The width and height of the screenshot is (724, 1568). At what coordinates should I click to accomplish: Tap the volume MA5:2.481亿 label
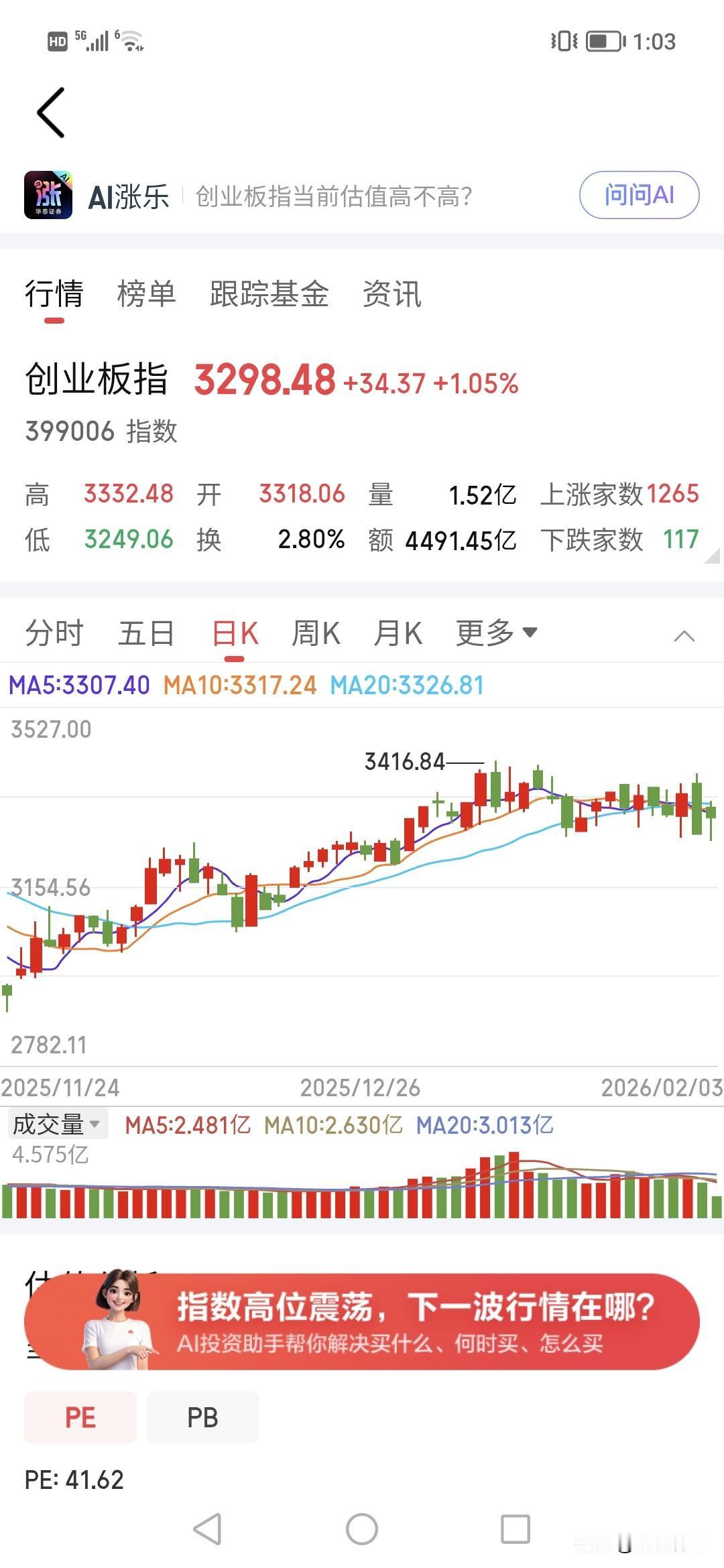click(188, 1124)
